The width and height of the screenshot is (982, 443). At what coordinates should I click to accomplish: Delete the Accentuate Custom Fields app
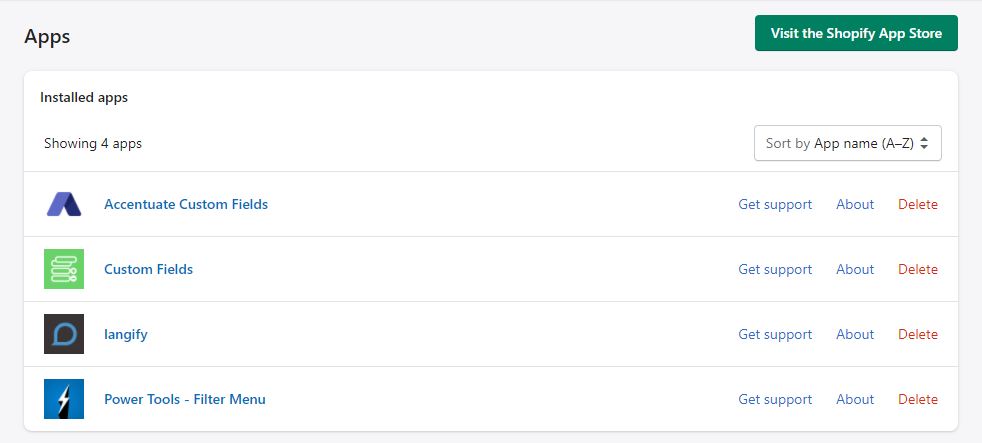[918, 204]
